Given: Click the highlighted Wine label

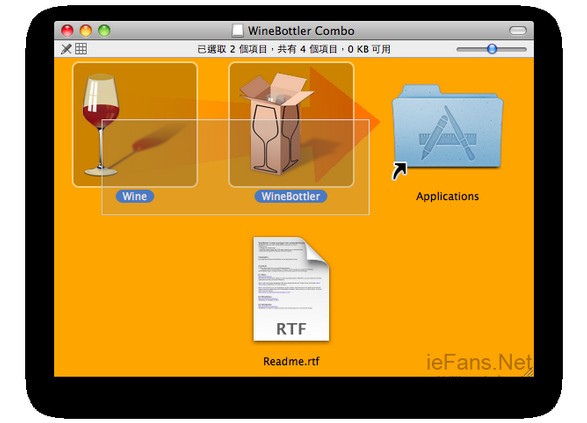Looking at the screenshot, I should tap(135, 196).
